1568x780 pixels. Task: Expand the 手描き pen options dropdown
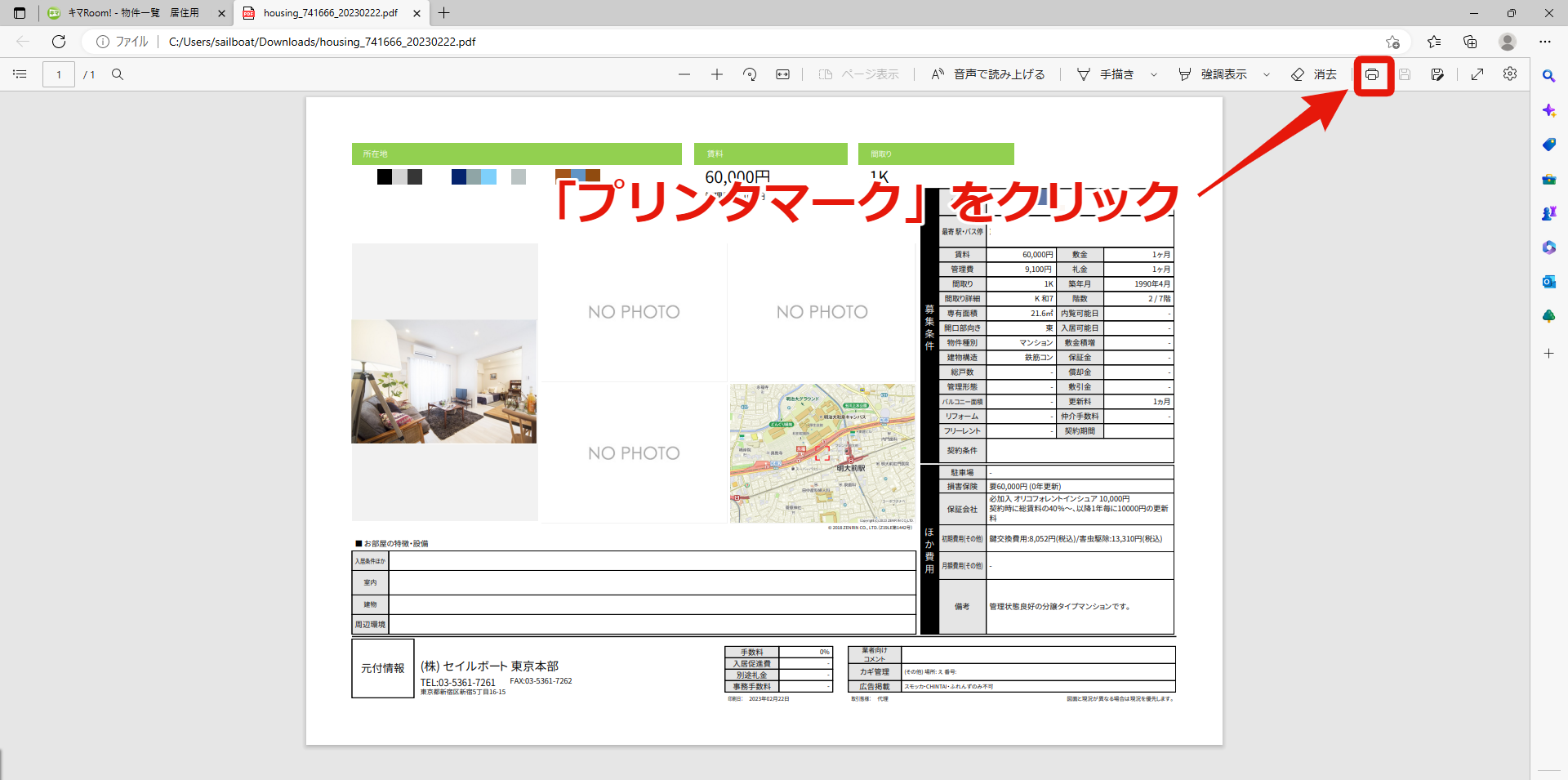tap(1154, 74)
